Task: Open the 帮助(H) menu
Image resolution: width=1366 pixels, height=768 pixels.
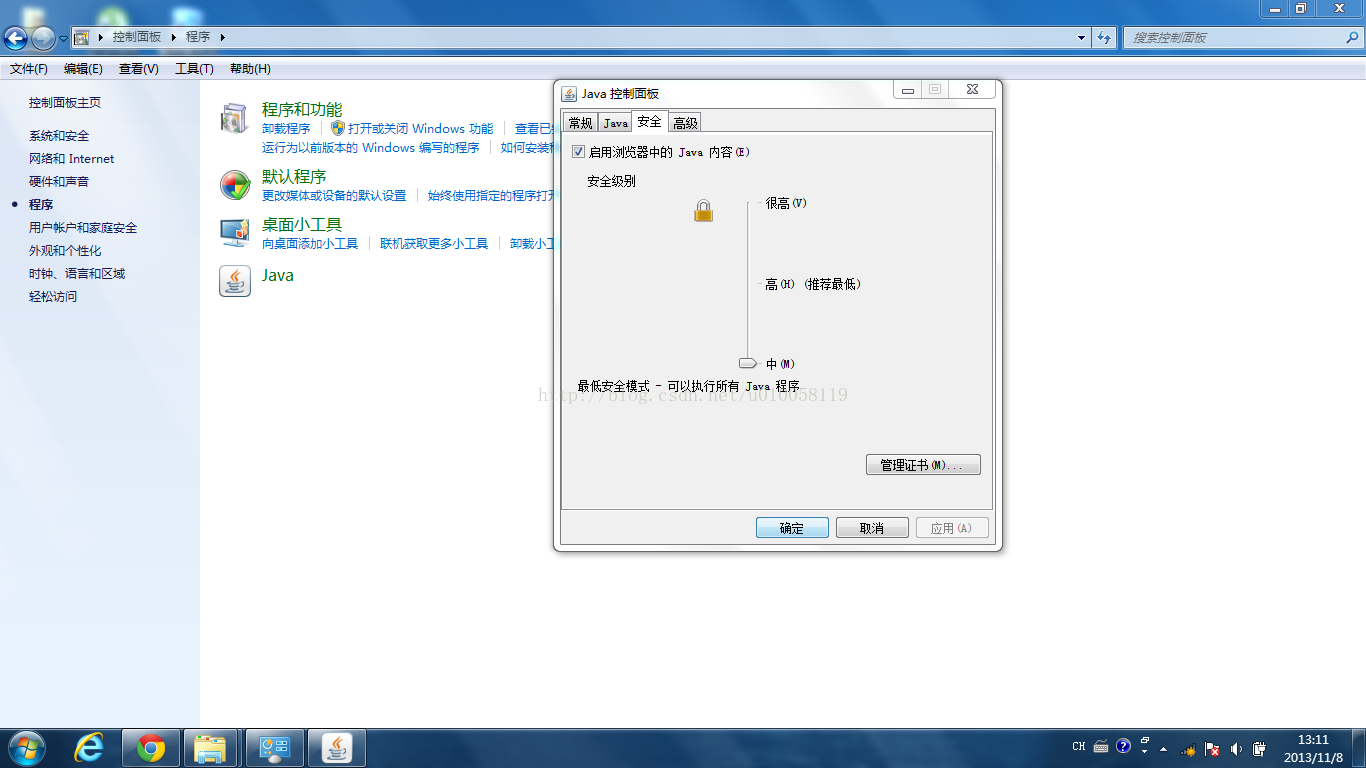Action: coord(250,69)
